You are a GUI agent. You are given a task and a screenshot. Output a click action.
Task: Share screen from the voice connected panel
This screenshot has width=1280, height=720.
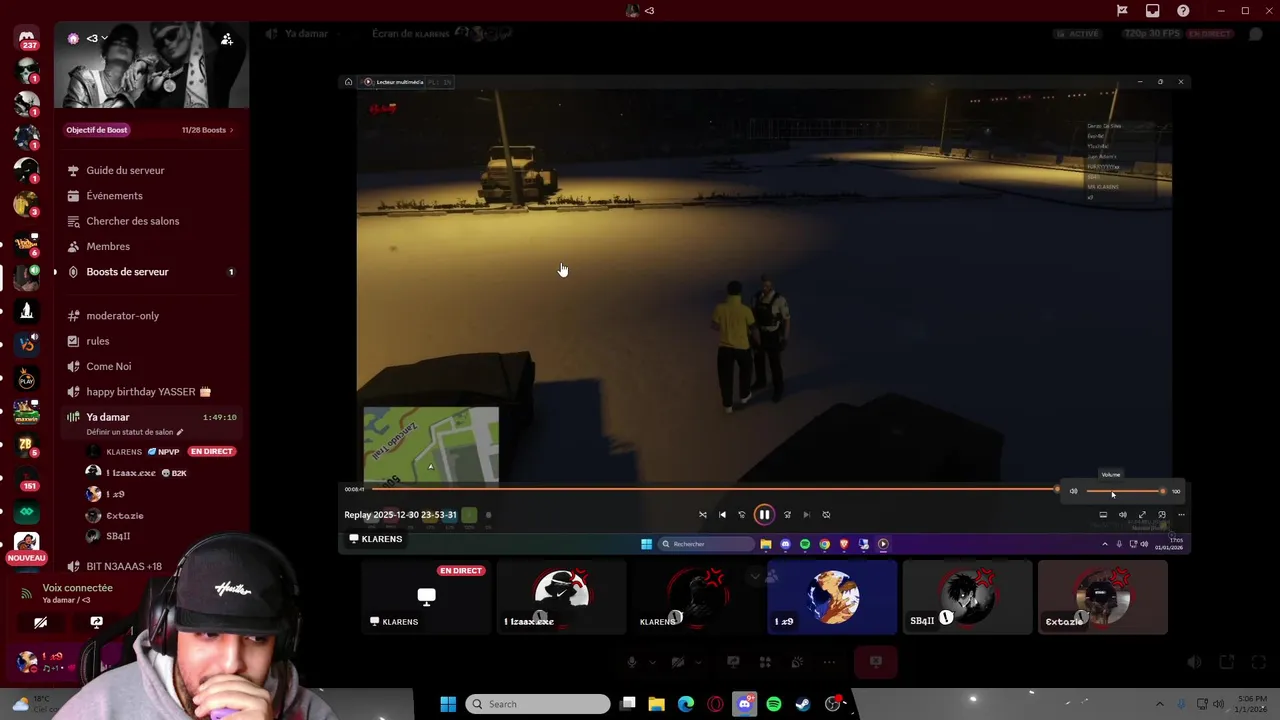(x=96, y=622)
